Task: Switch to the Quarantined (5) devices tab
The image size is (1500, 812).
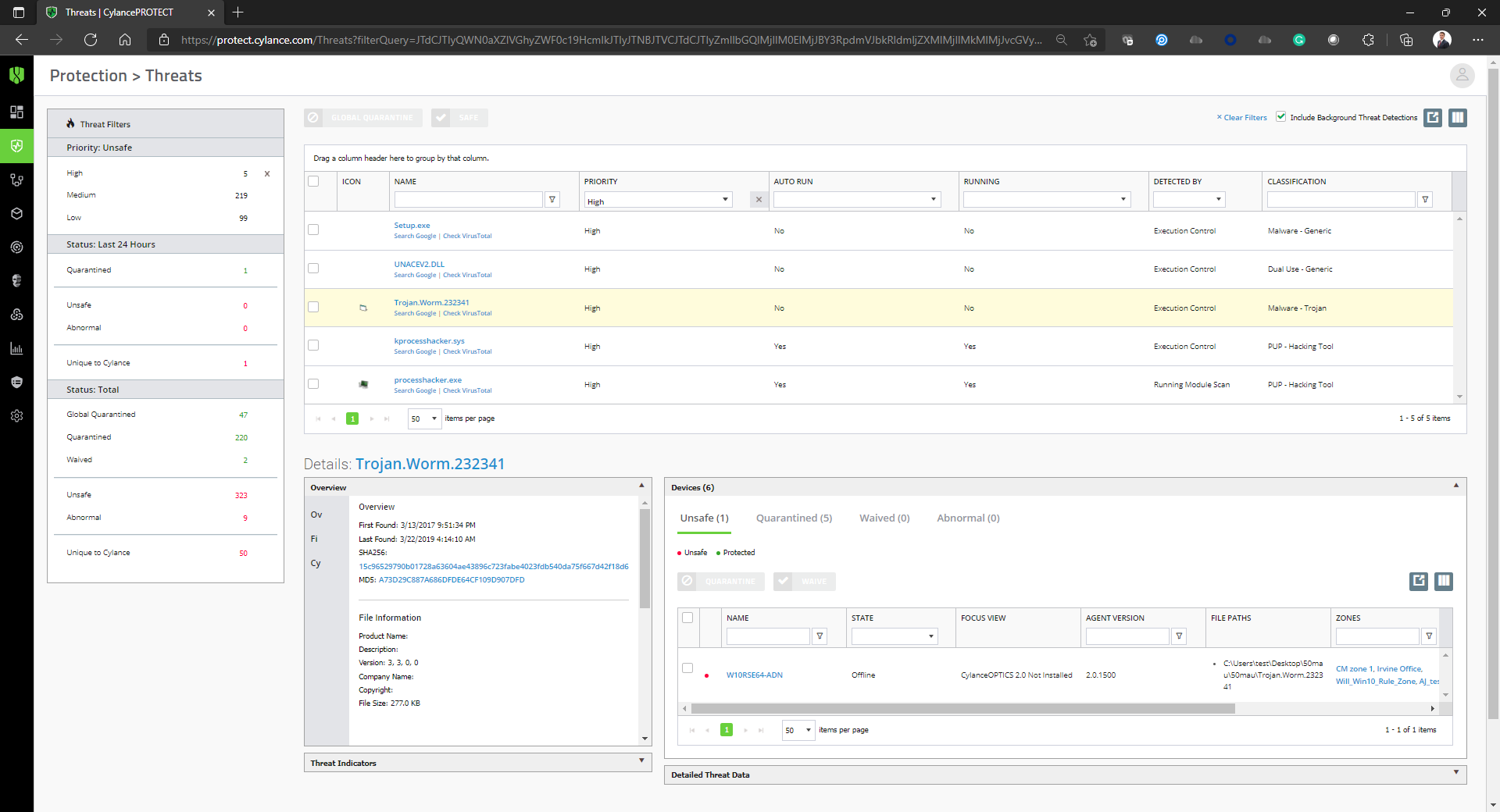Action: click(794, 518)
